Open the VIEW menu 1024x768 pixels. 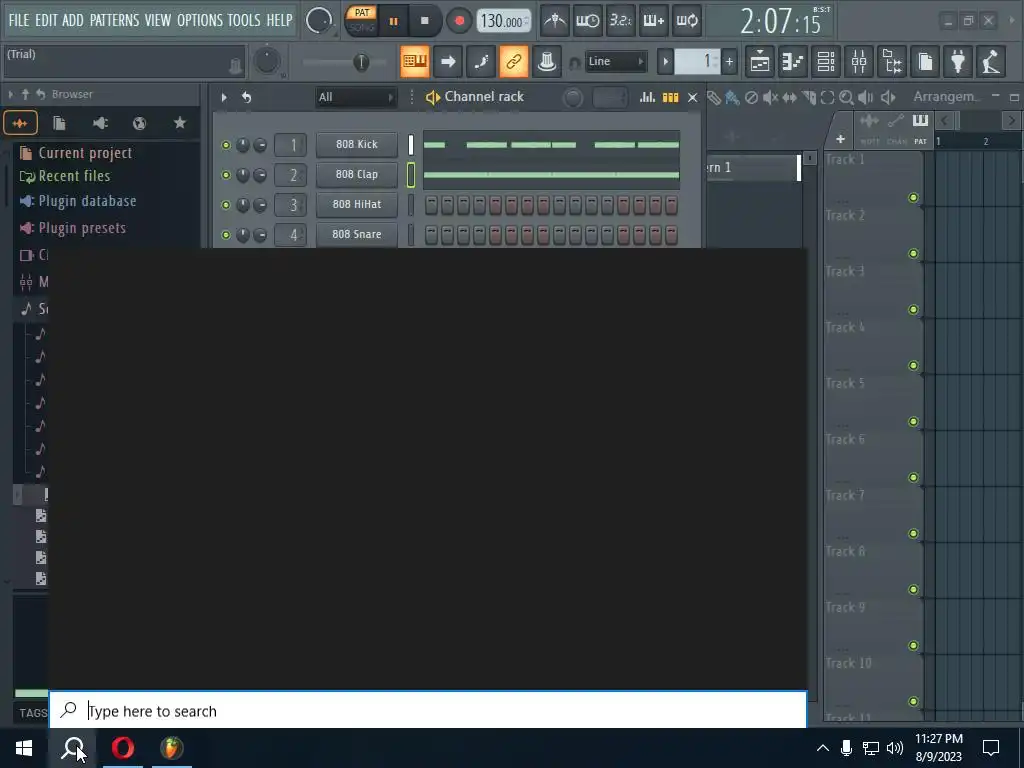(x=157, y=20)
